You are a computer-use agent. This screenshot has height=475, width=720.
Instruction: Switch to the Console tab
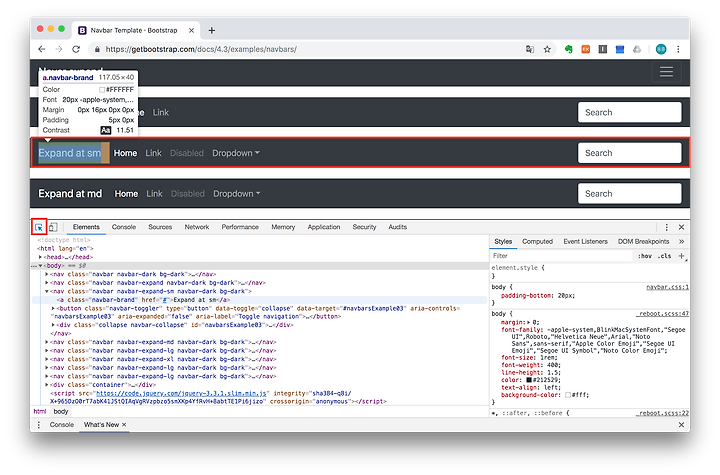[124, 227]
